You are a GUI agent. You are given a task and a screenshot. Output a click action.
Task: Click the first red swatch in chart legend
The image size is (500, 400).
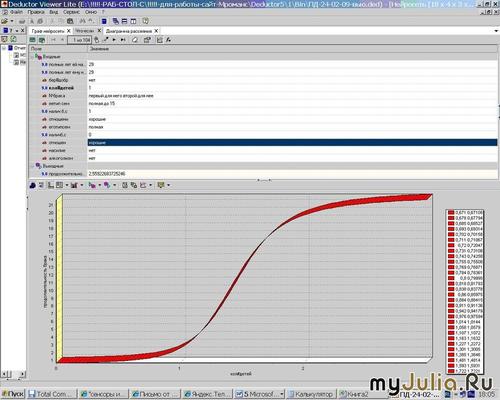click(x=451, y=212)
